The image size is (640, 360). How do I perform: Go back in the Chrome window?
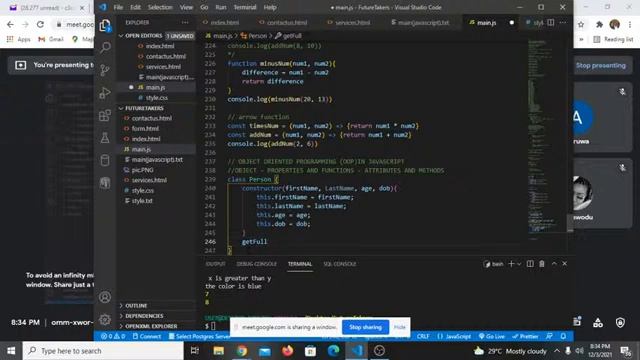pyautogui.click(x=10, y=24)
